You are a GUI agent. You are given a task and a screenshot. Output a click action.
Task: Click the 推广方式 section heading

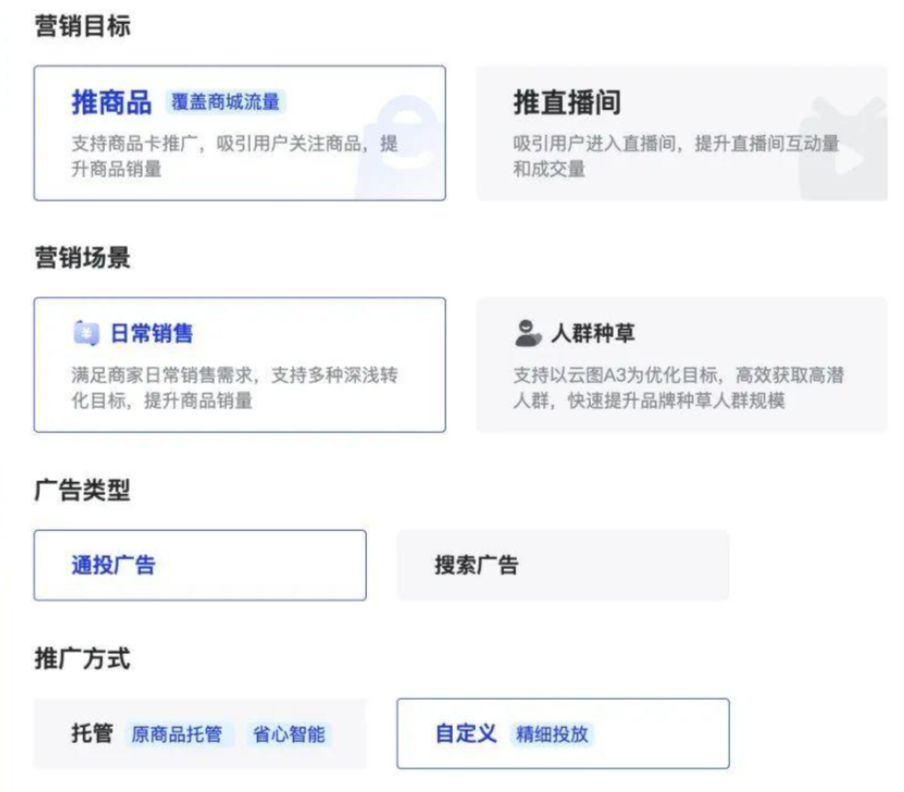click(62, 660)
